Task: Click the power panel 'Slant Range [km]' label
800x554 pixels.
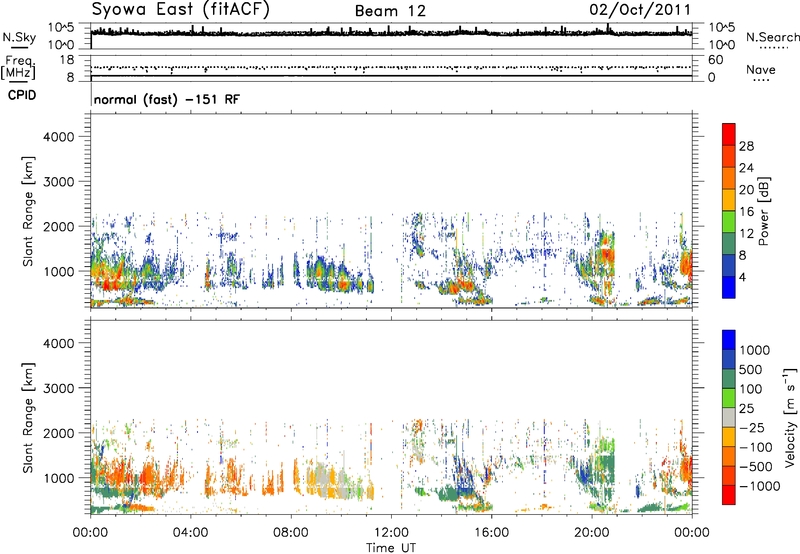Action: tap(28, 211)
